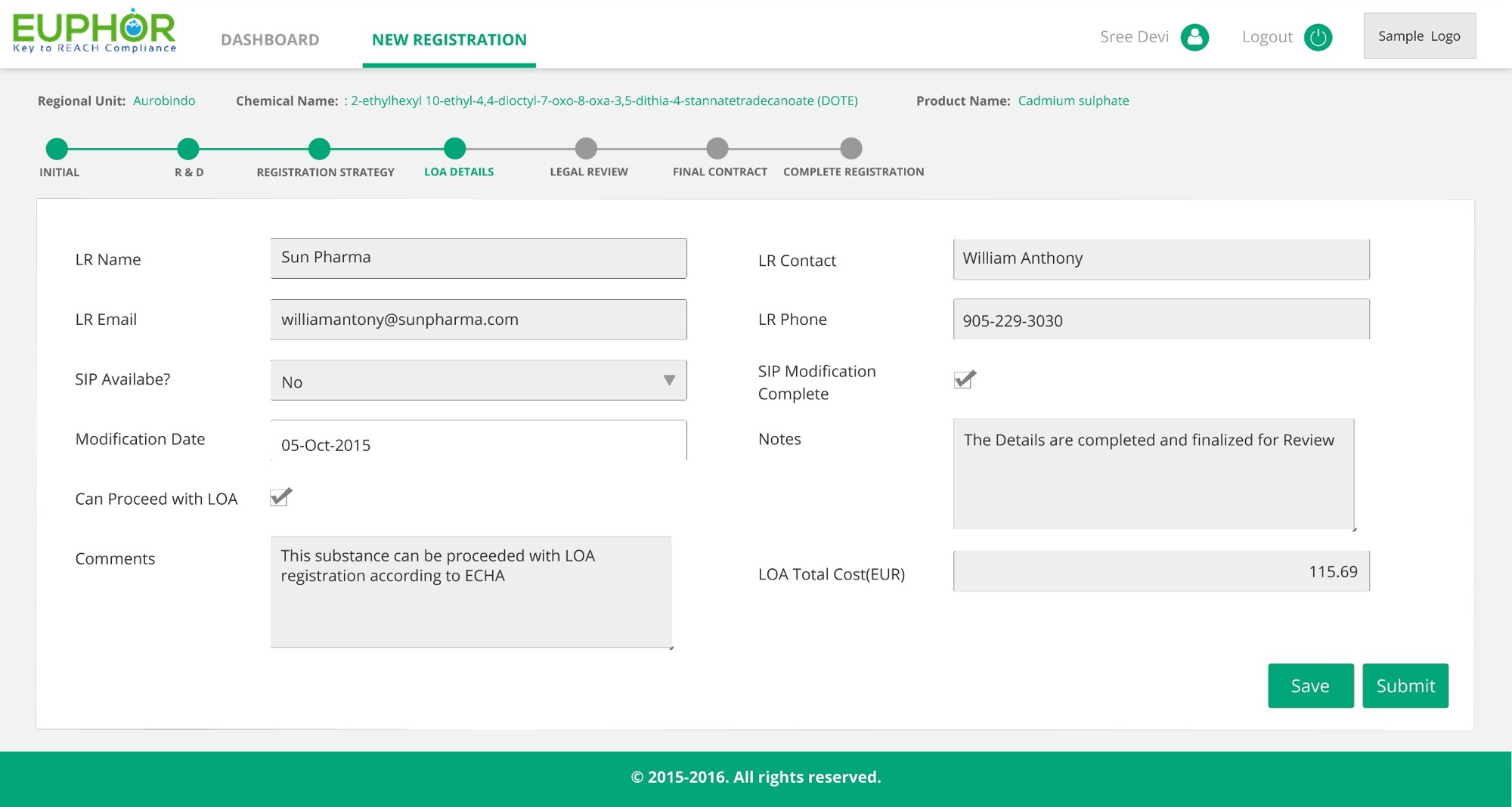Focus the Modification Date field
The height and width of the screenshot is (807, 1512).
pos(479,442)
